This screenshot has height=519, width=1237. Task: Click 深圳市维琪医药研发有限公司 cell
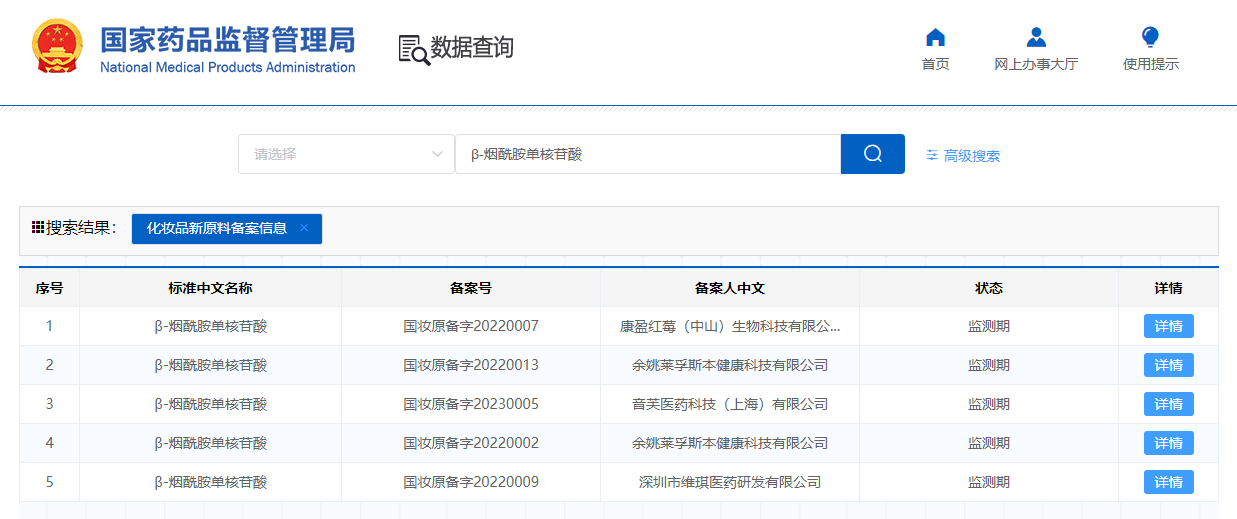coord(730,482)
